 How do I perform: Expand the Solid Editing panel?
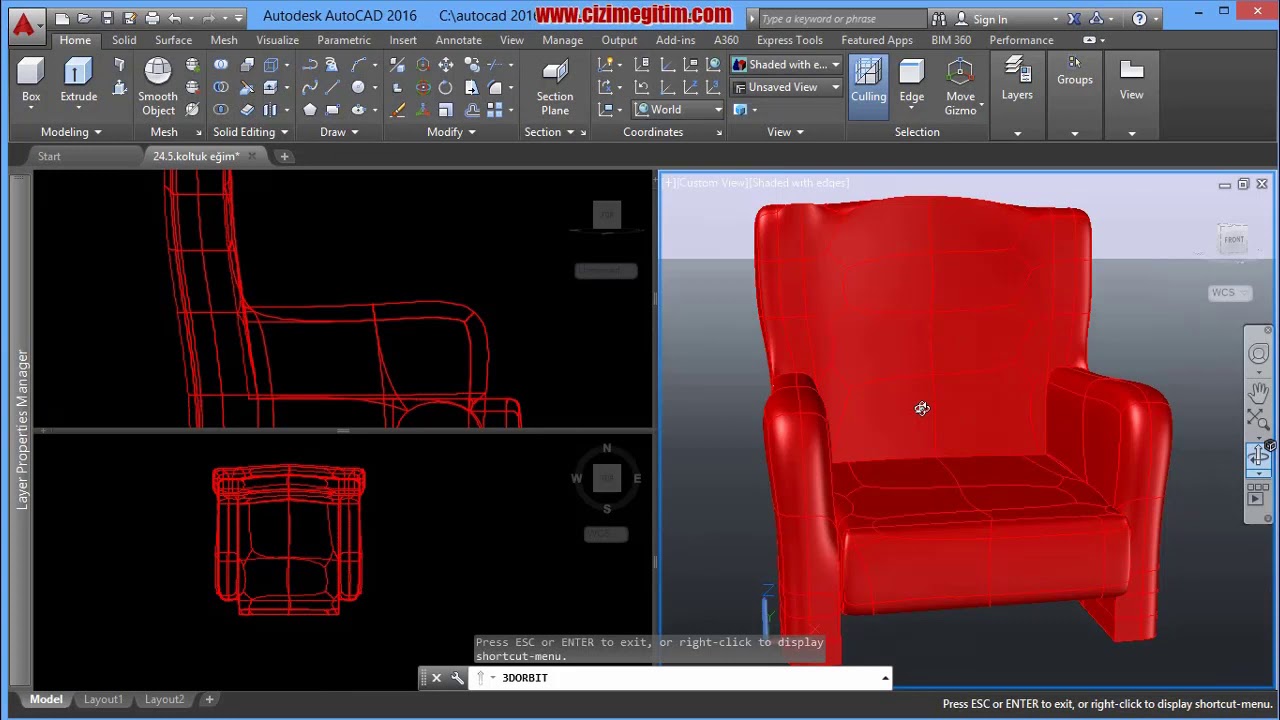[x=250, y=132]
